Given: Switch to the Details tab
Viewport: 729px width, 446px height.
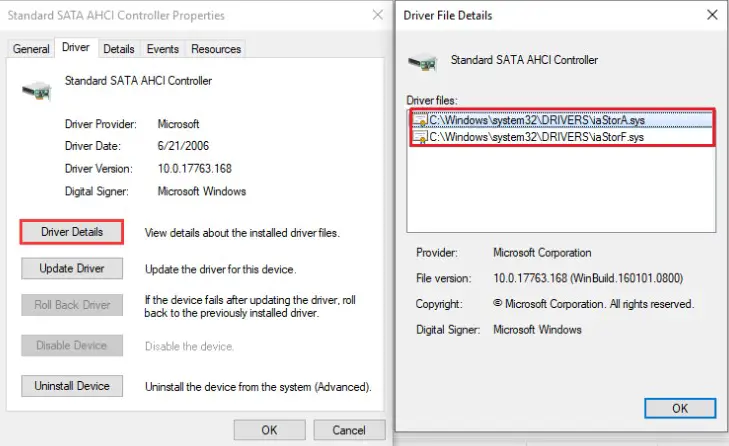Looking at the screenshot, I should (119, 49).
